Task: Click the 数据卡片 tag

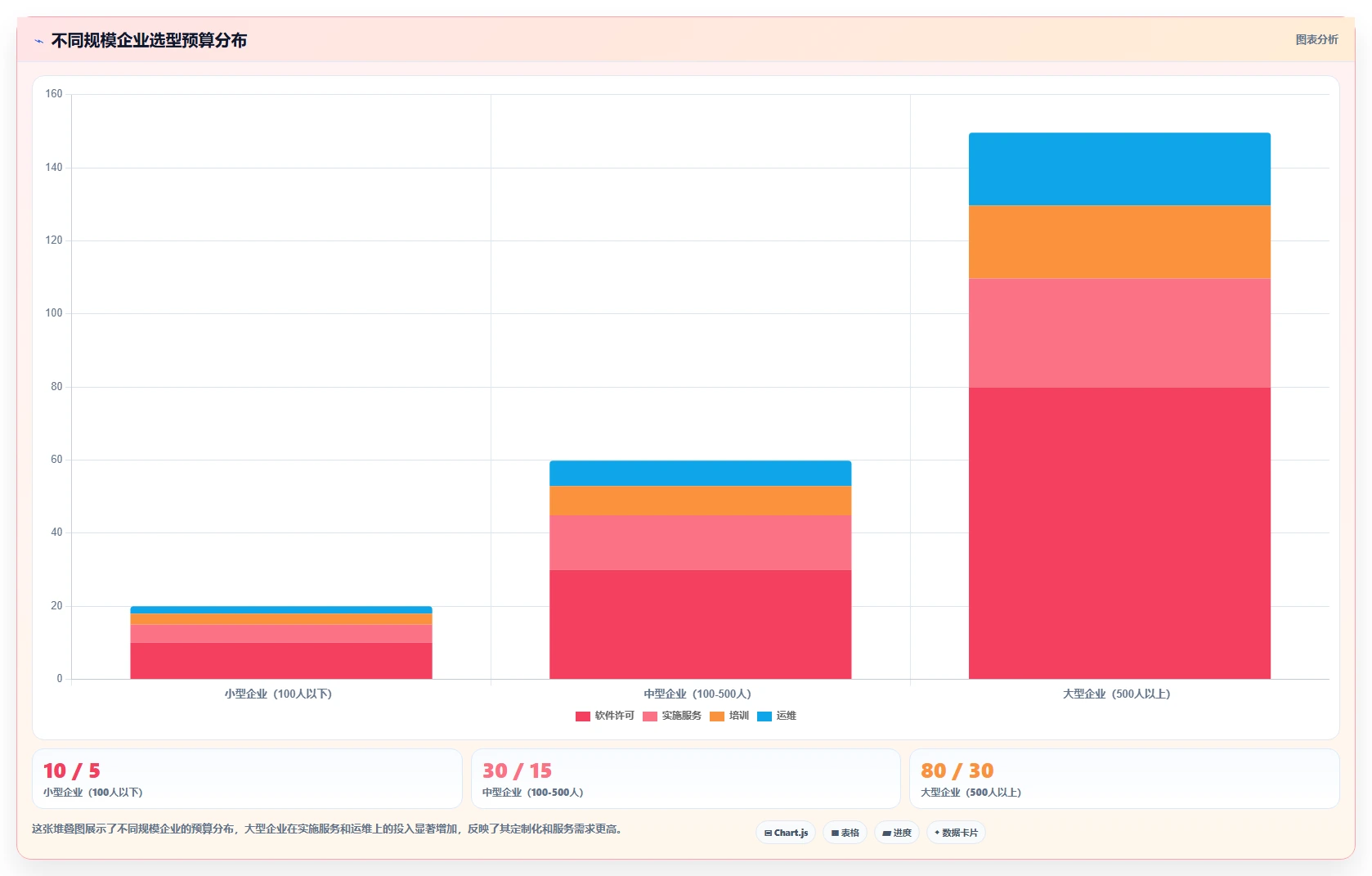Action: tap(956, 833)
